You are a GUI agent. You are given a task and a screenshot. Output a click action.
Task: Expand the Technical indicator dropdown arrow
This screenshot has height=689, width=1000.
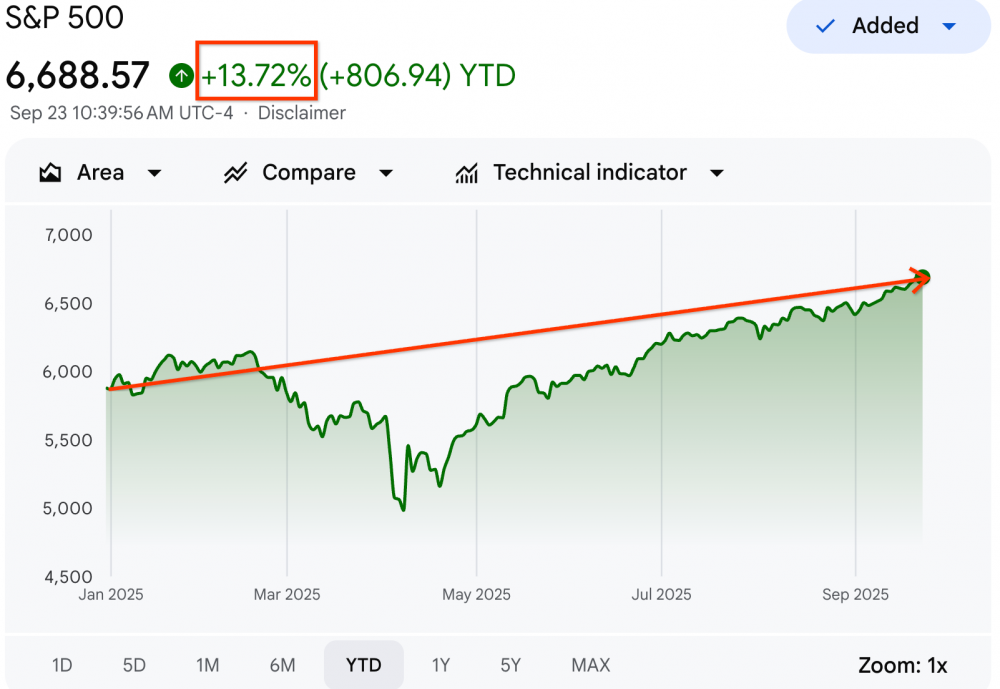[716, 173]
